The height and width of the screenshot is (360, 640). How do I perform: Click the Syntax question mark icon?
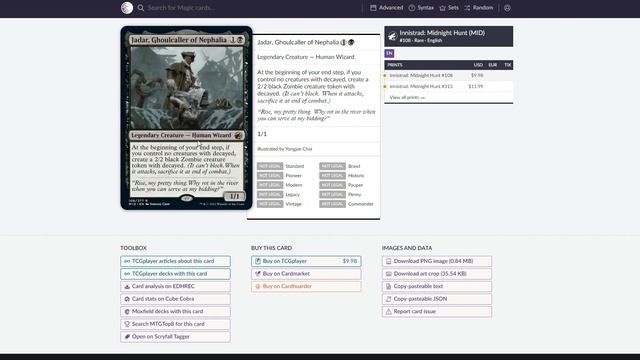coord(412,8)
